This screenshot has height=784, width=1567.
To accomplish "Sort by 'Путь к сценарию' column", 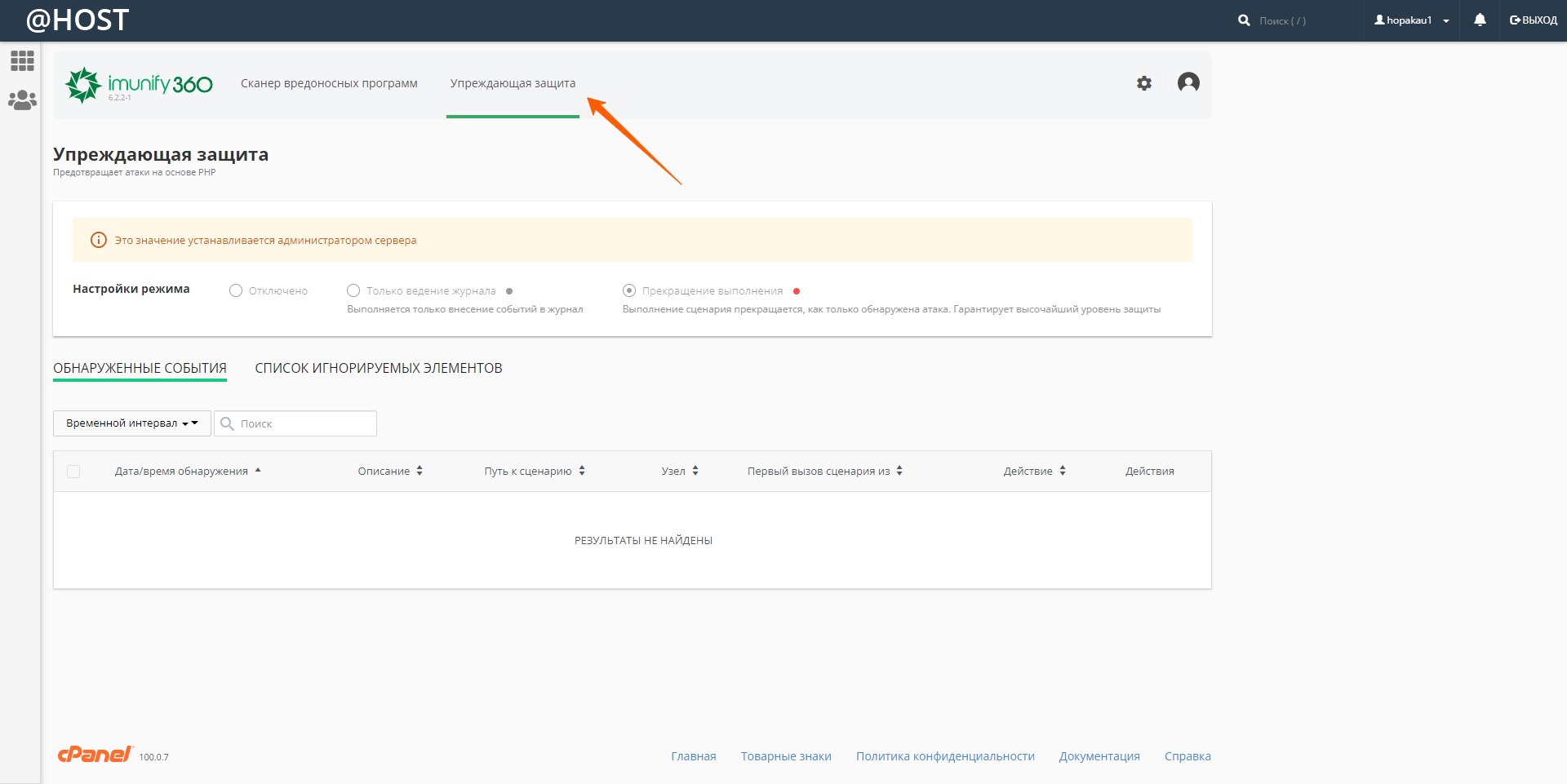I will point(535,471).
